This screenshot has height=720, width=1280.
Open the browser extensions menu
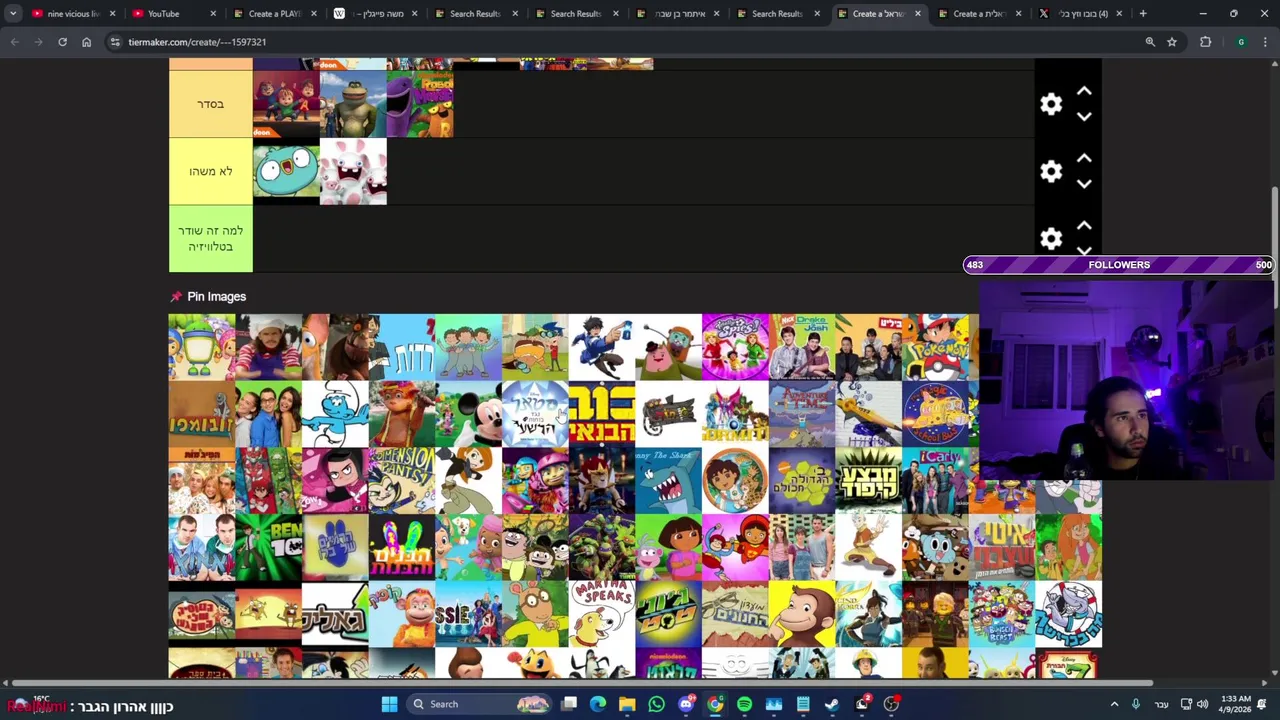click(1205, 42)
